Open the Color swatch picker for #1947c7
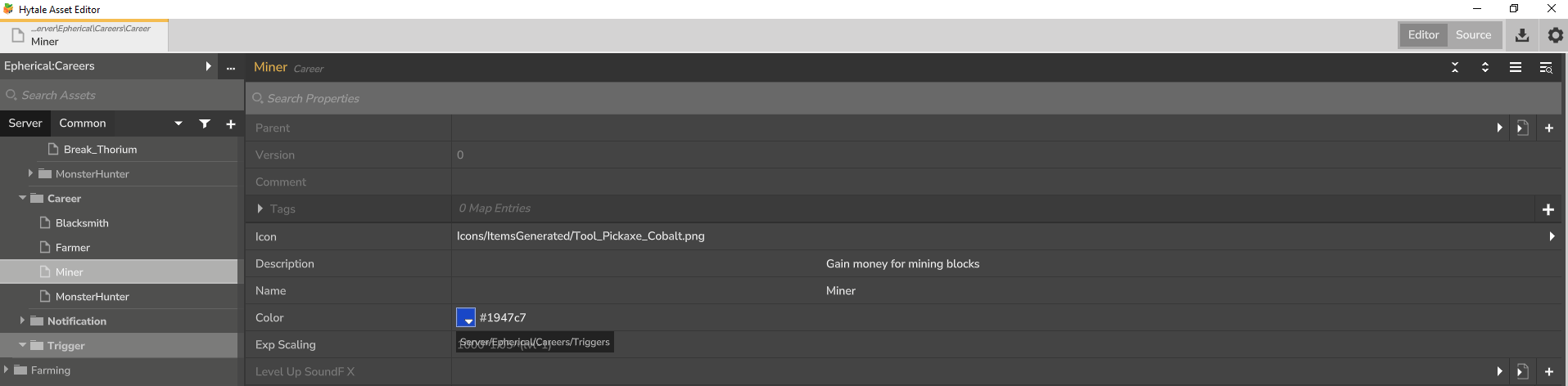The height and width of the screenshot is (386, 1568). (x=466, y=317)
